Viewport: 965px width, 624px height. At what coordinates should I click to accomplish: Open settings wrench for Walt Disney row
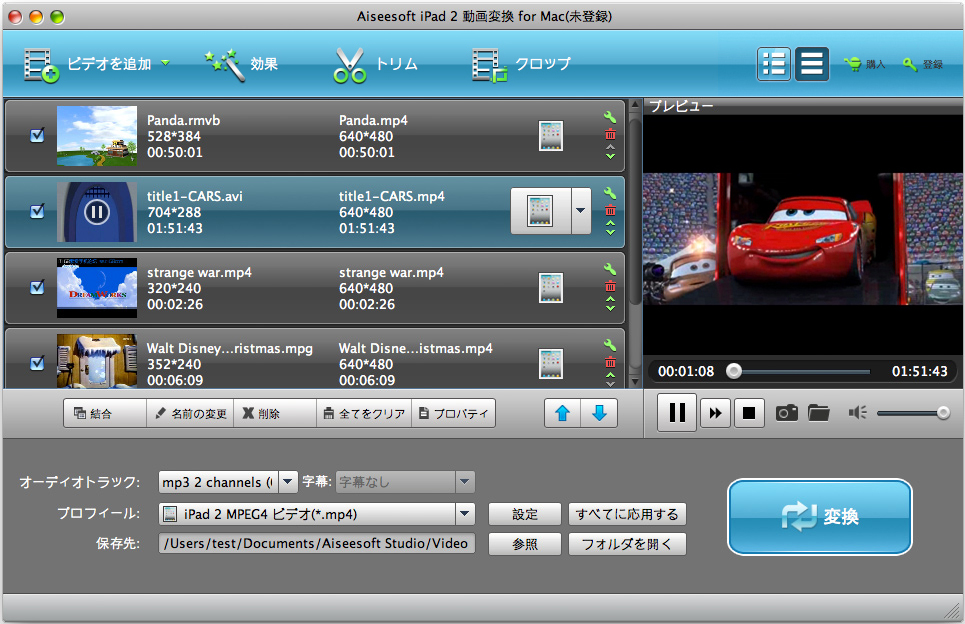[x=610, y=345]
